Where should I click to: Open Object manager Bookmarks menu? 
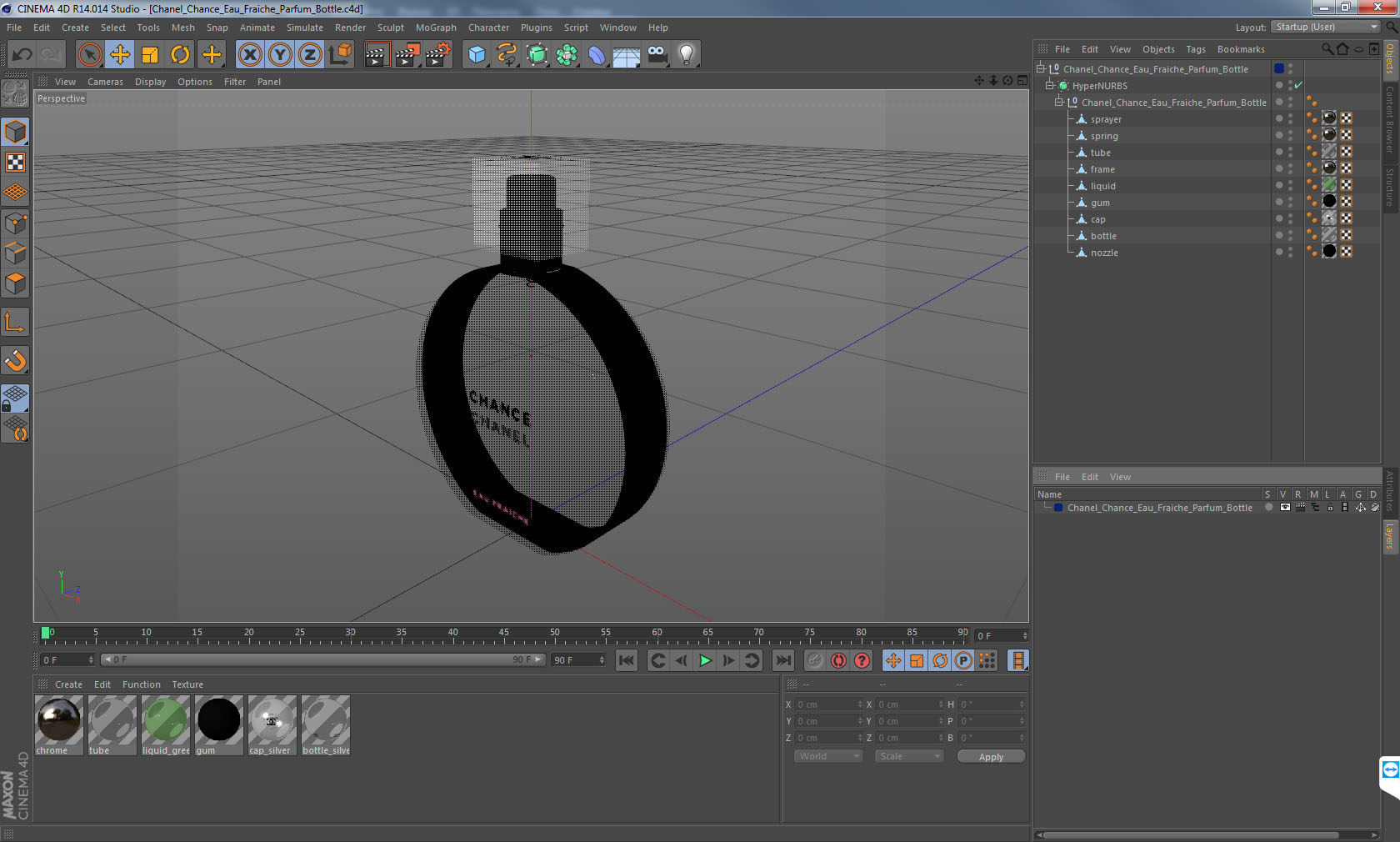point(1241,49)
